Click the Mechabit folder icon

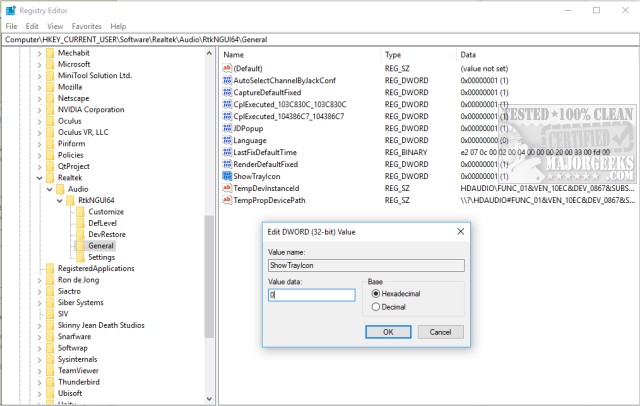(50, 53)
